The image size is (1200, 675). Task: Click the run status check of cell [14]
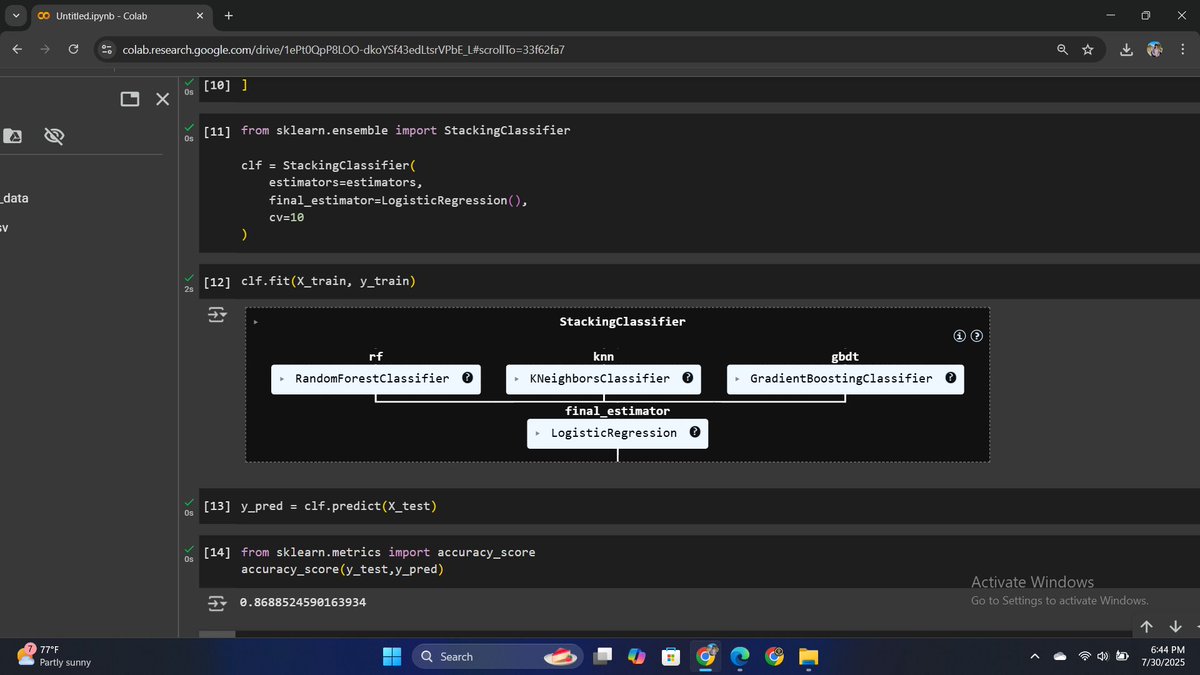coord(189,548)
